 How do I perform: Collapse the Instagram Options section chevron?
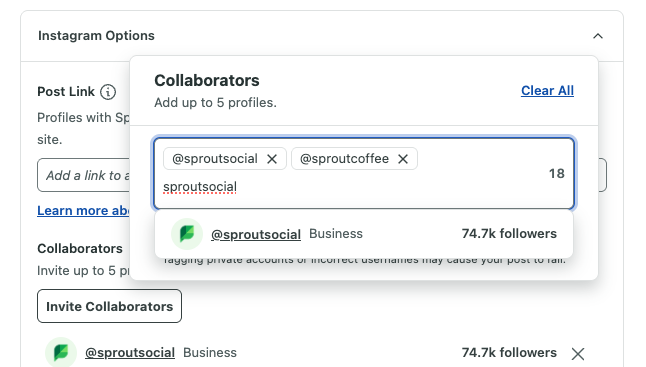point(597,36)
